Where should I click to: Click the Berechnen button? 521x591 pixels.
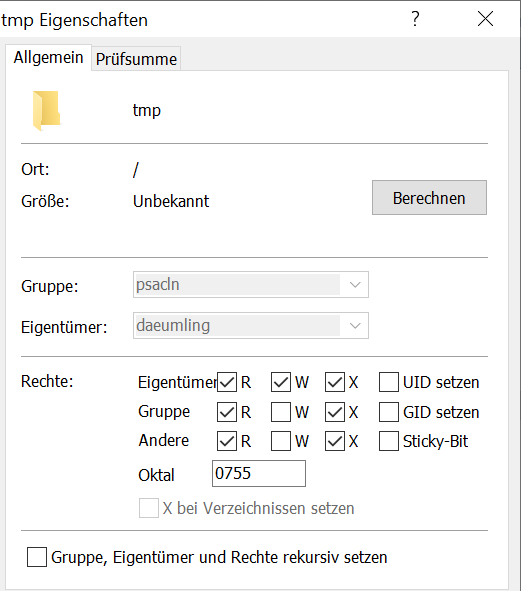429,198
